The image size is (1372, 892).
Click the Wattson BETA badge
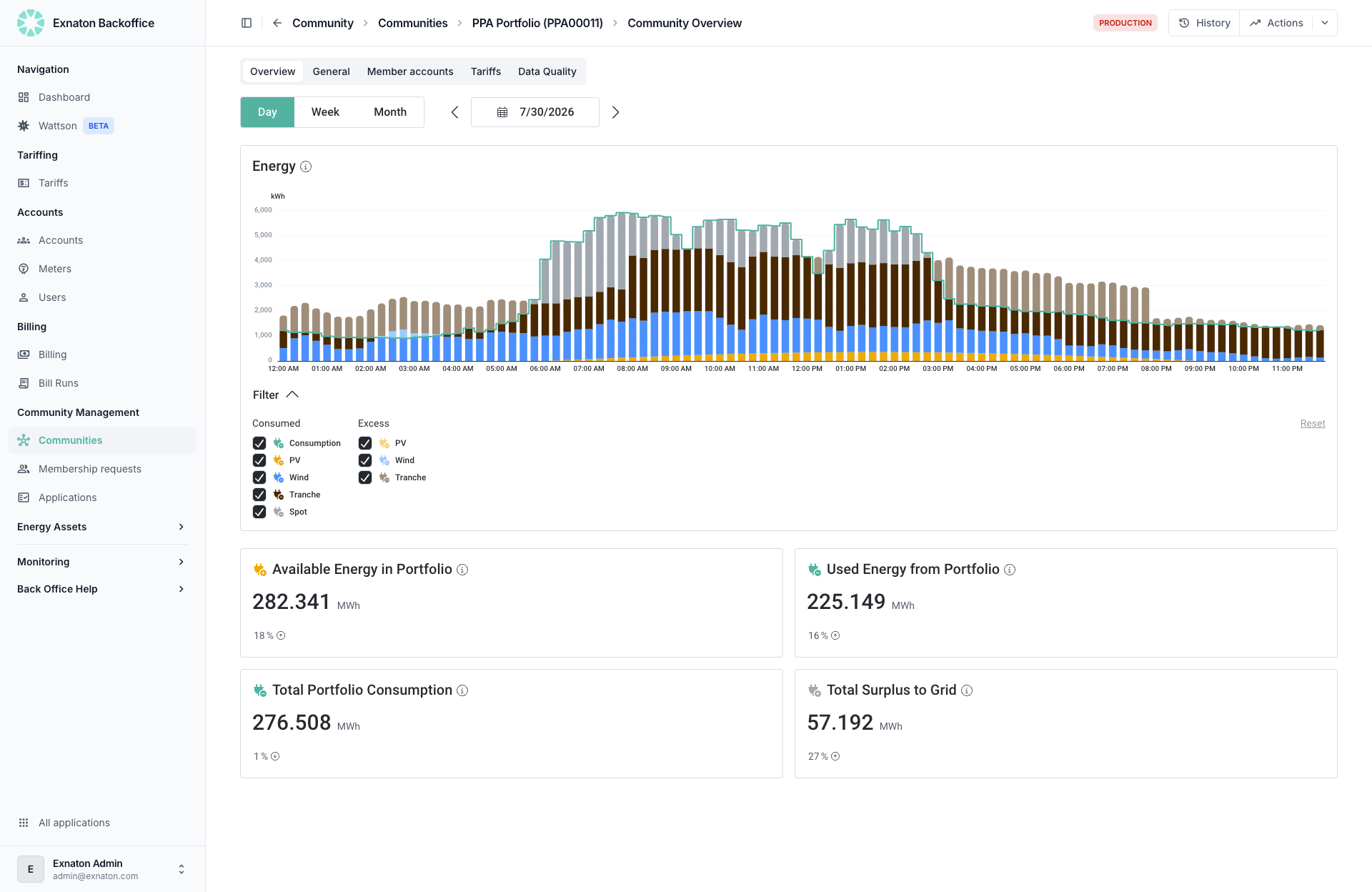click(99, 126)
